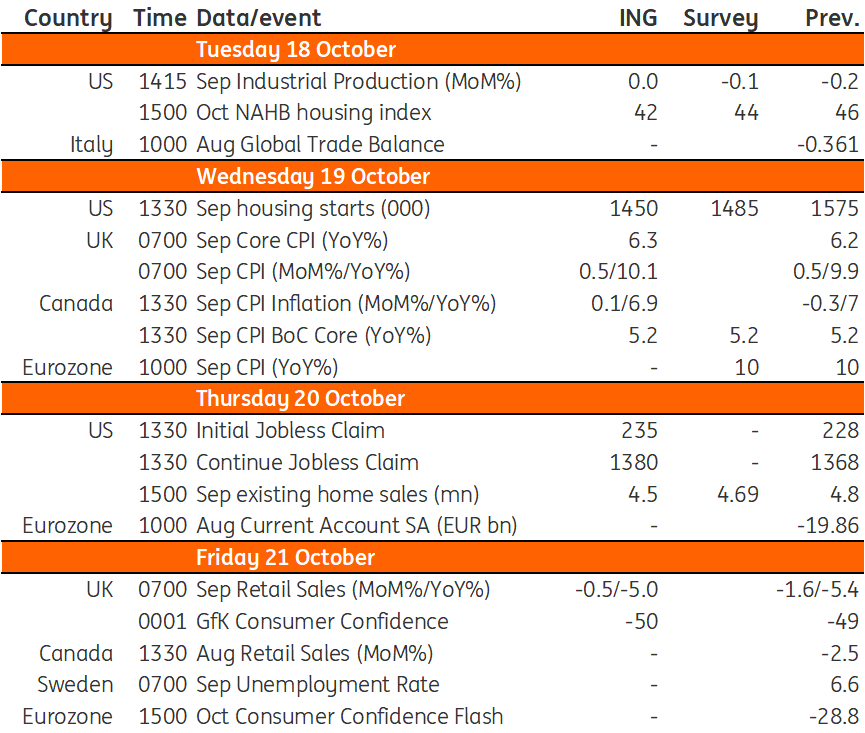Select Sep Unemployment Rate for Sweden
The width and height of the screenshot is (865, 733).
point(318,685)
